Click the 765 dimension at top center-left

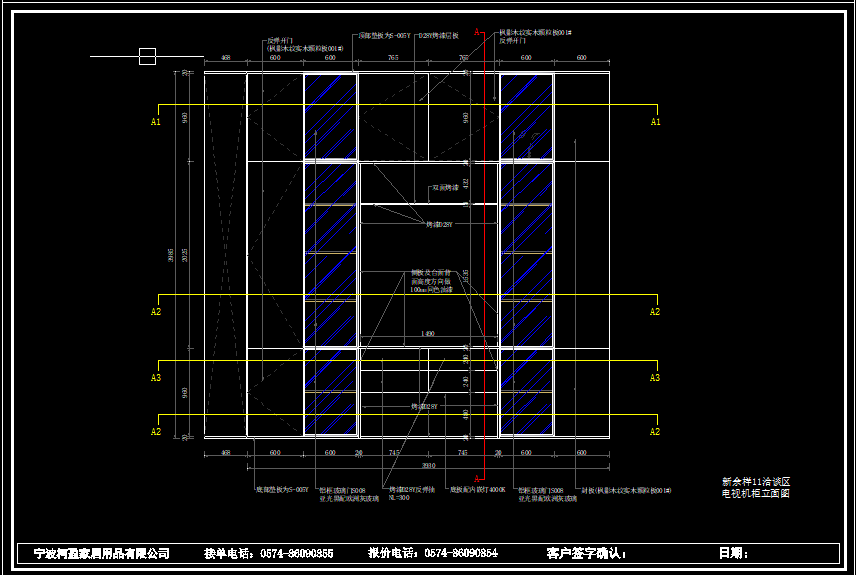point(393,59)
